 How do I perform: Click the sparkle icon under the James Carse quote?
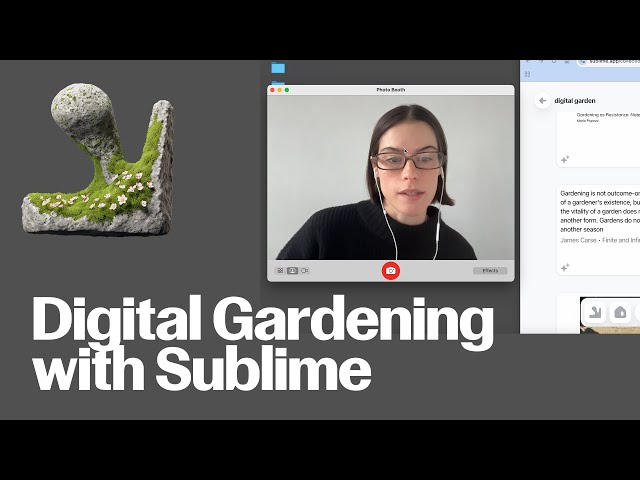565,267
